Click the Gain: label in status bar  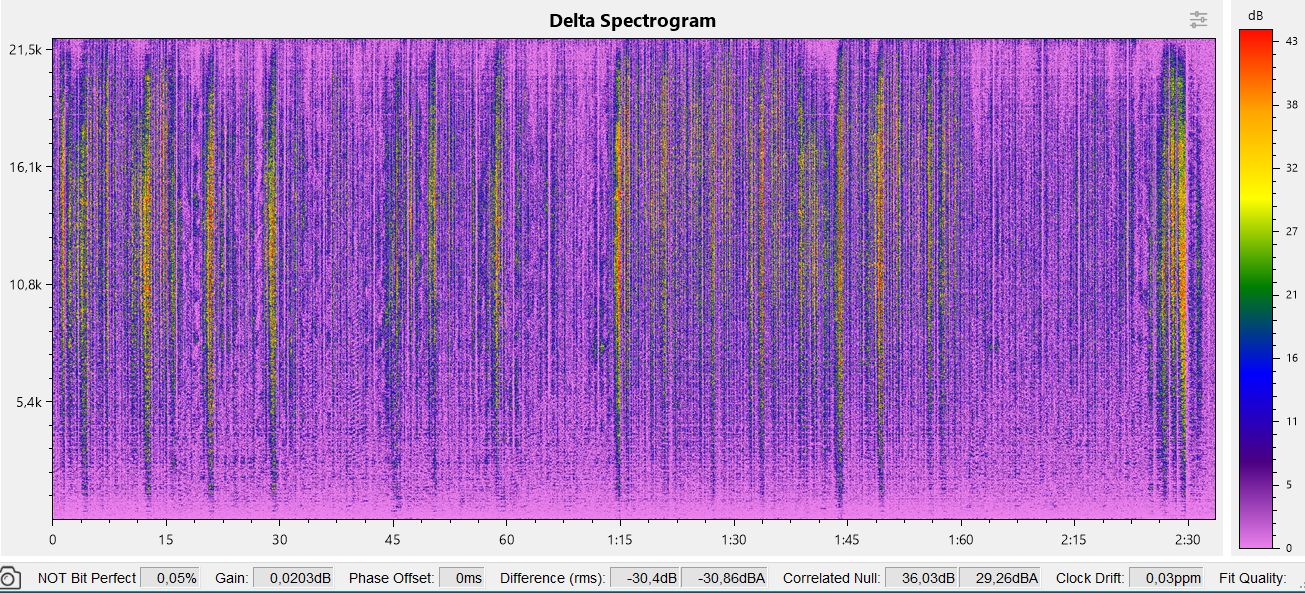(x=231, y=578)
